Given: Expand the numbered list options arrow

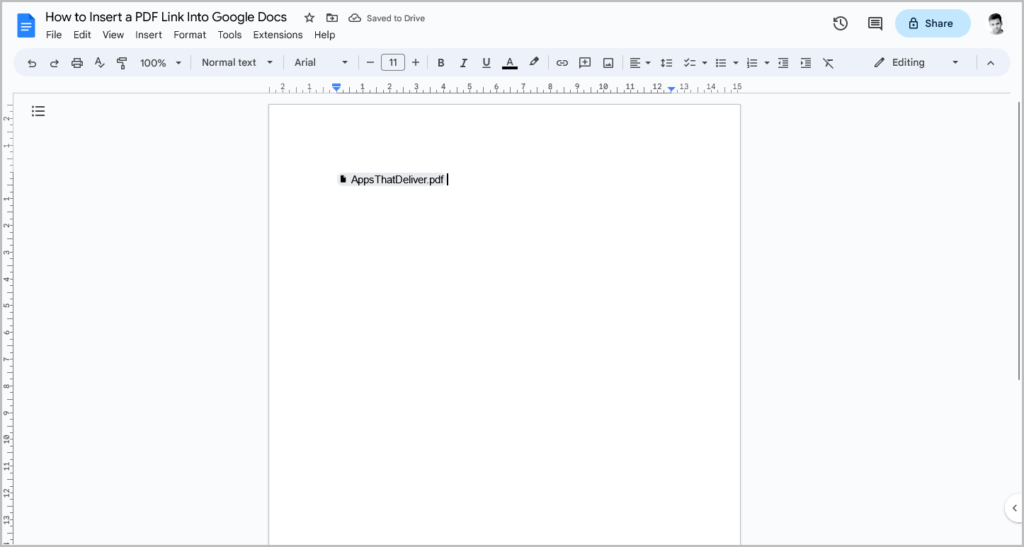Looking at the screenshot, I should [767, 63].
